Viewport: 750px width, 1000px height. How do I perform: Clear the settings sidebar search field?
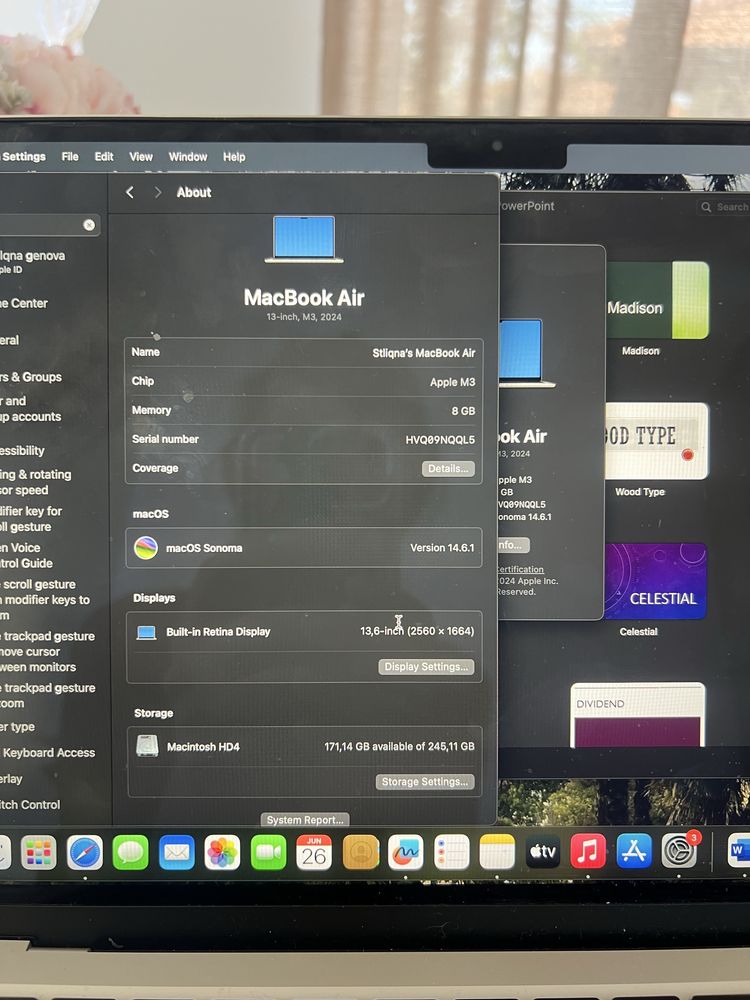[89, 224]
